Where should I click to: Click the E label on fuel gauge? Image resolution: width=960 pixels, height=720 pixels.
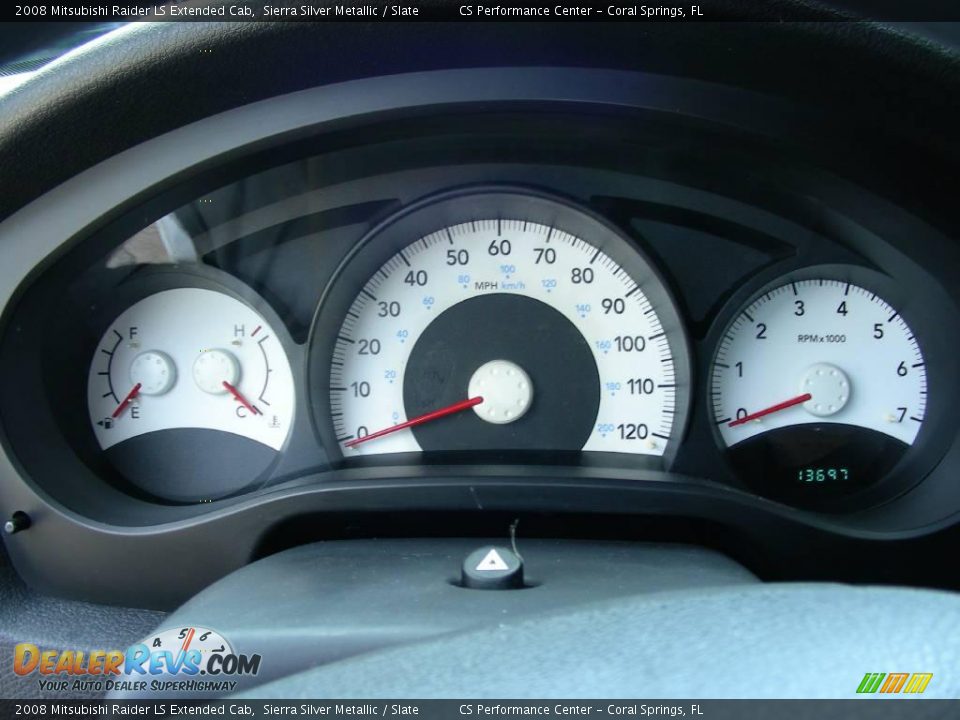(x=135, y=413)
